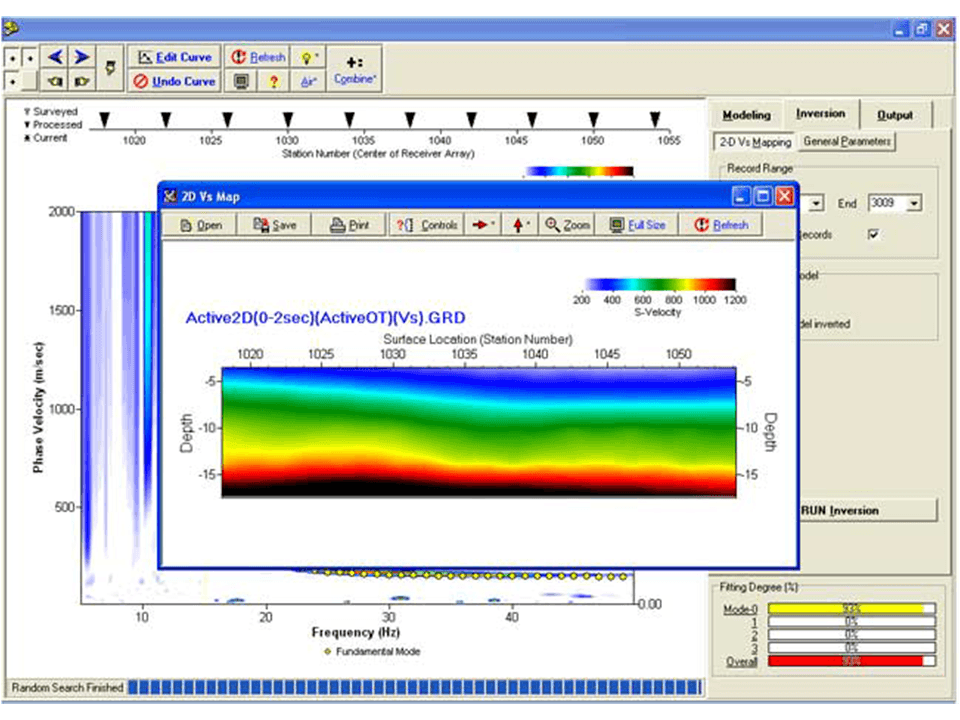Click Zoom in the 2D Vs Map toolbar
Screen dimensions: 960x720
pos(568,225)
